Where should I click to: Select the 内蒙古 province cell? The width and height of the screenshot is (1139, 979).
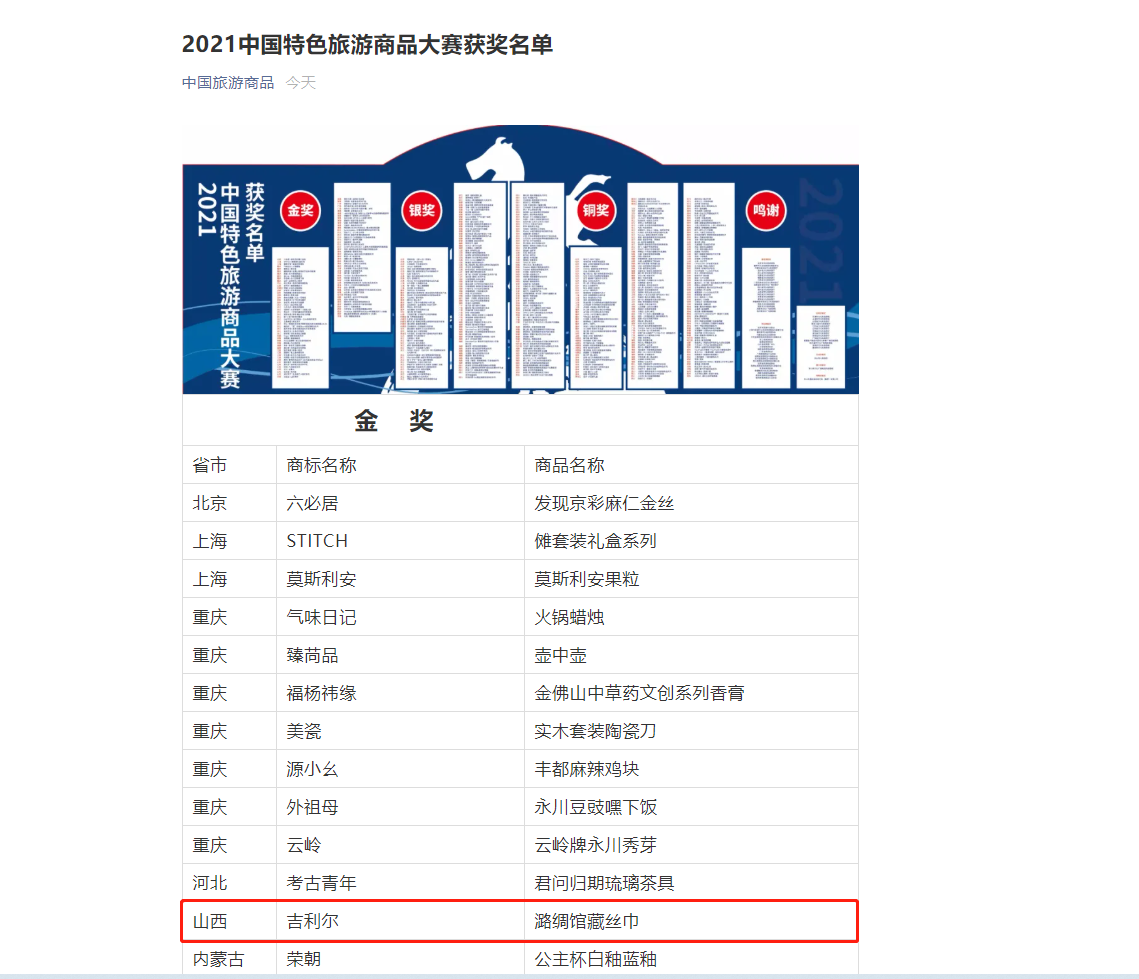230,959
